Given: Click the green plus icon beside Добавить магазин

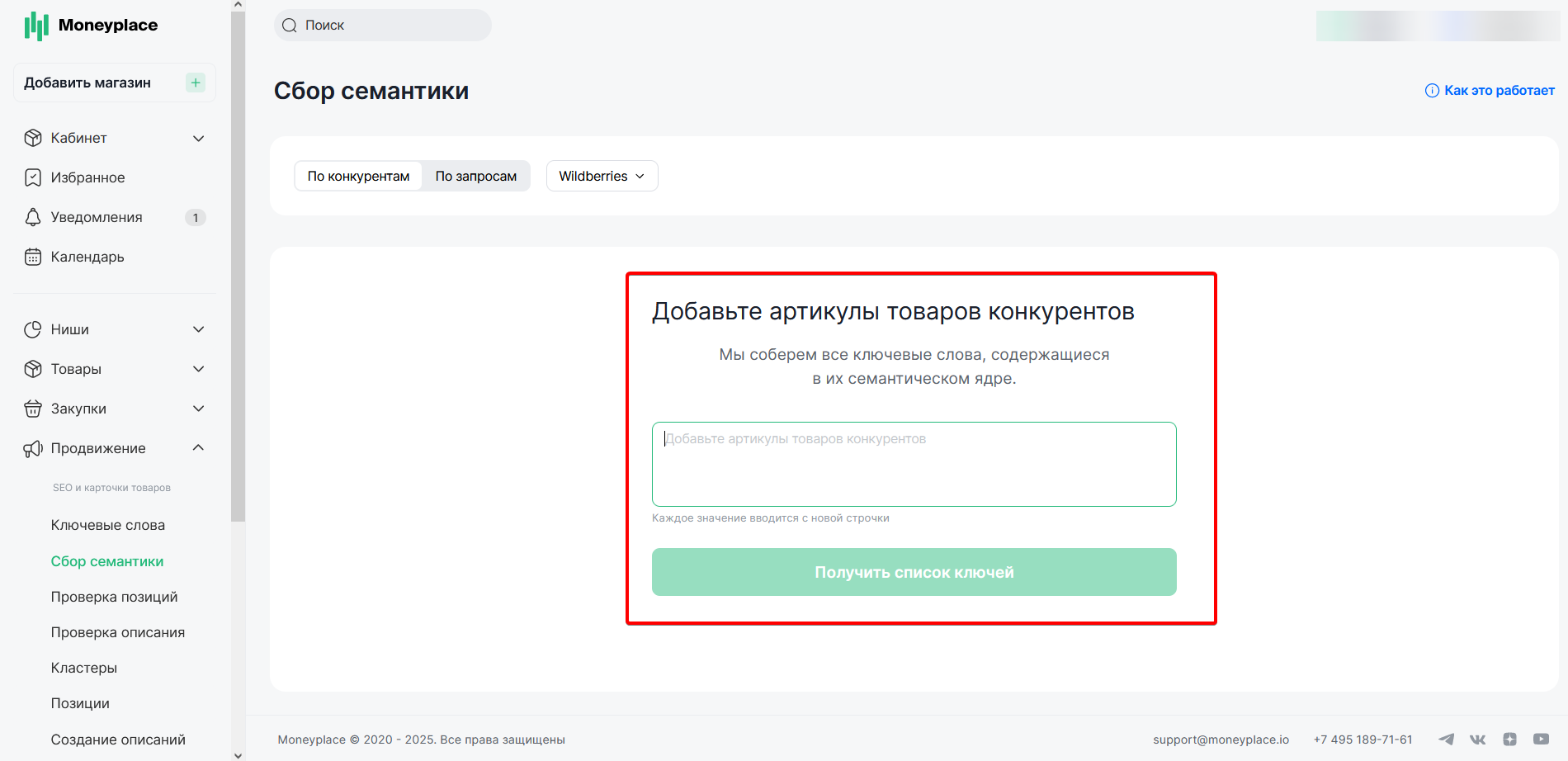Looking at the screenshot, I should pyautogui.click(x=196, y=83).
